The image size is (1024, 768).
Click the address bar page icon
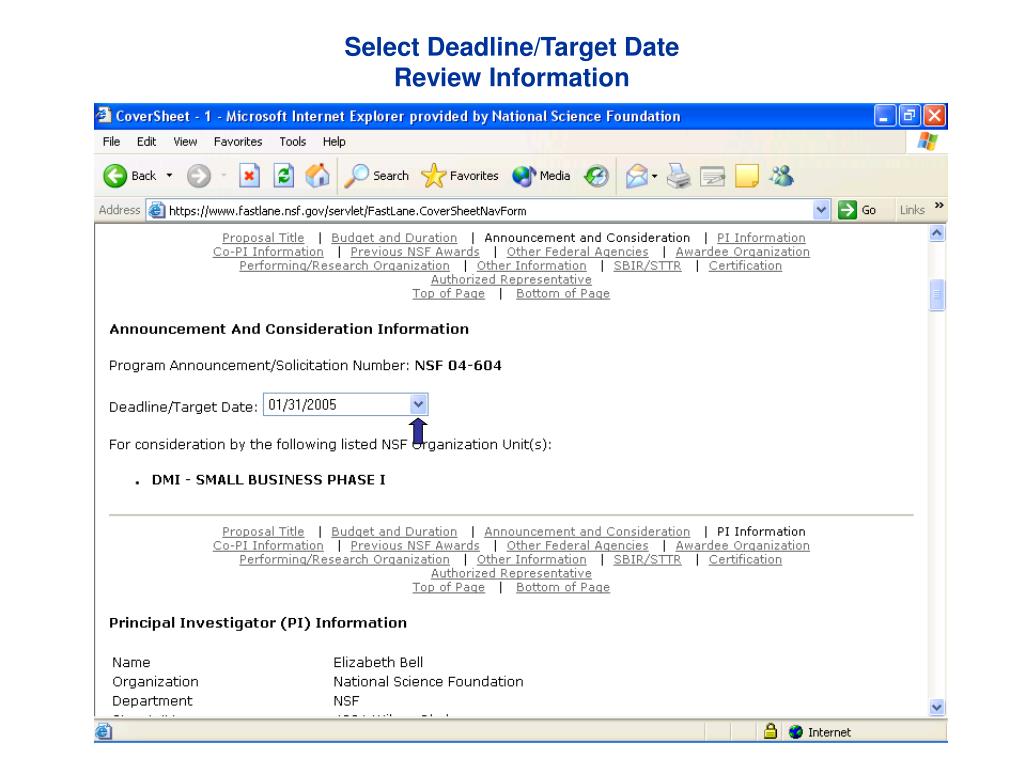pyautogui.click(x=156, y=210)
